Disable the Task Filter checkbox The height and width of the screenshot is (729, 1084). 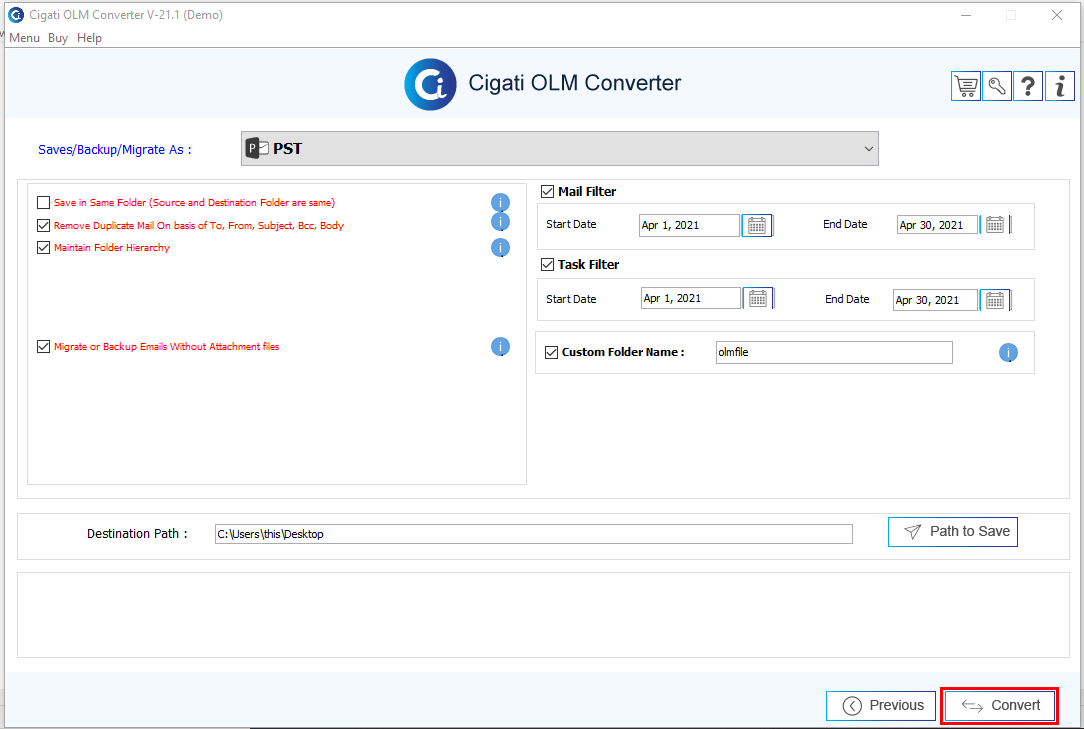(548, 264)
